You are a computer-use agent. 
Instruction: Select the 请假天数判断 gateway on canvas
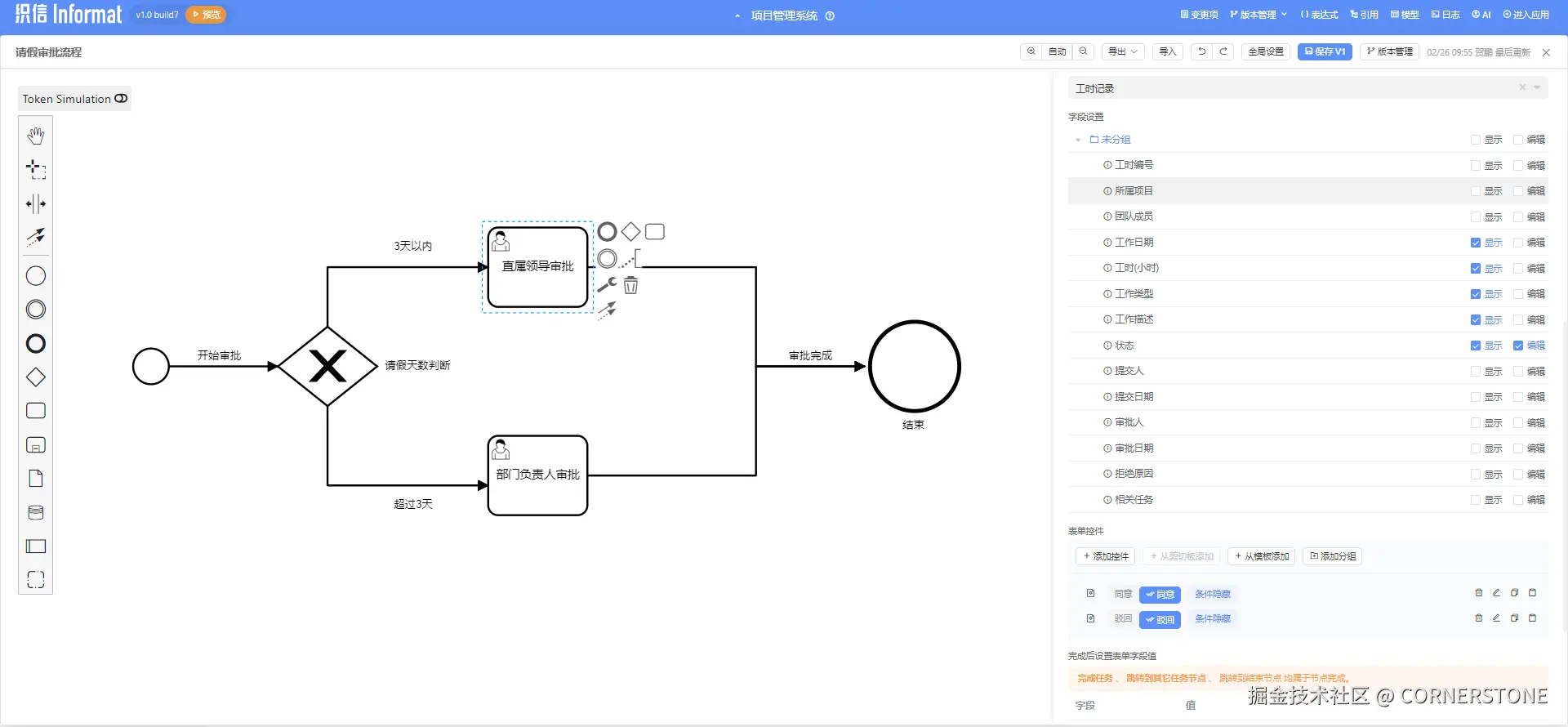(x=327, y=366)
